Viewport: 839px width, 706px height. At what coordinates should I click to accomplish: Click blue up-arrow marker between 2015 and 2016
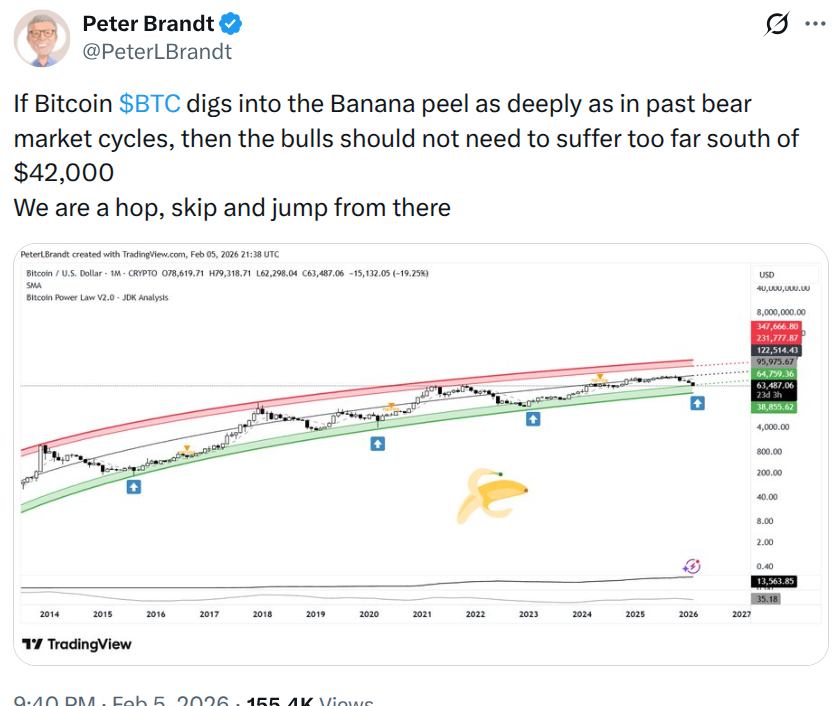click(134, 487)
